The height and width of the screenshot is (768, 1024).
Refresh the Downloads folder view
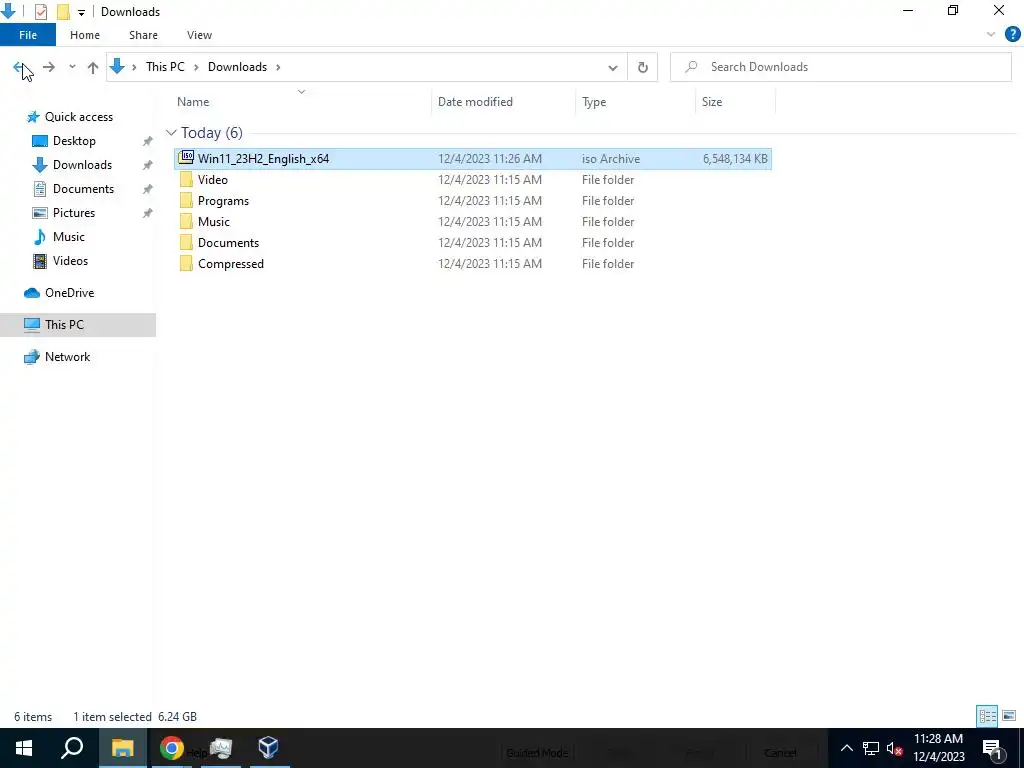[x=643, y=67]
